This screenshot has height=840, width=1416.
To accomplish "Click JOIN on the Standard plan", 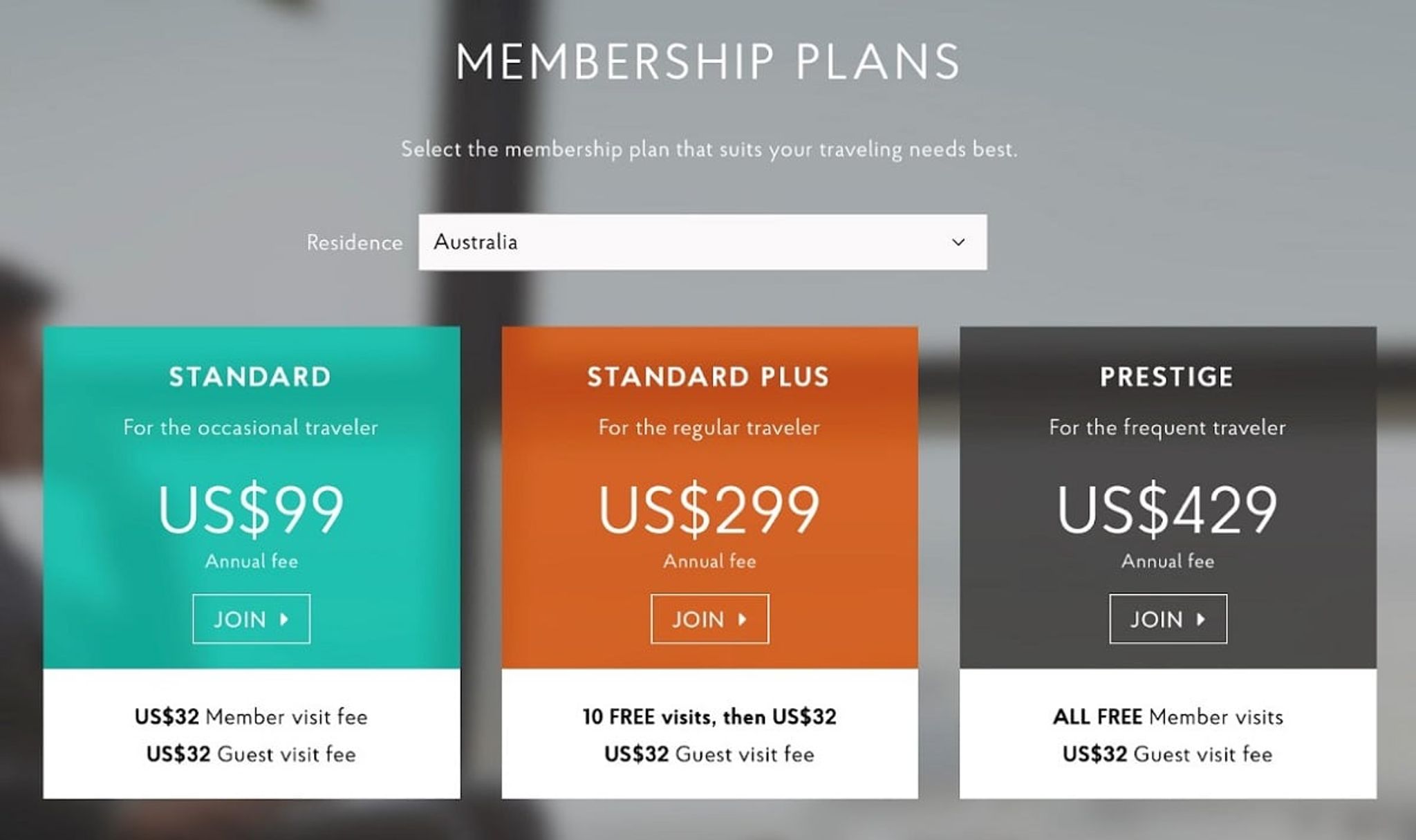I will pos(250,619).
